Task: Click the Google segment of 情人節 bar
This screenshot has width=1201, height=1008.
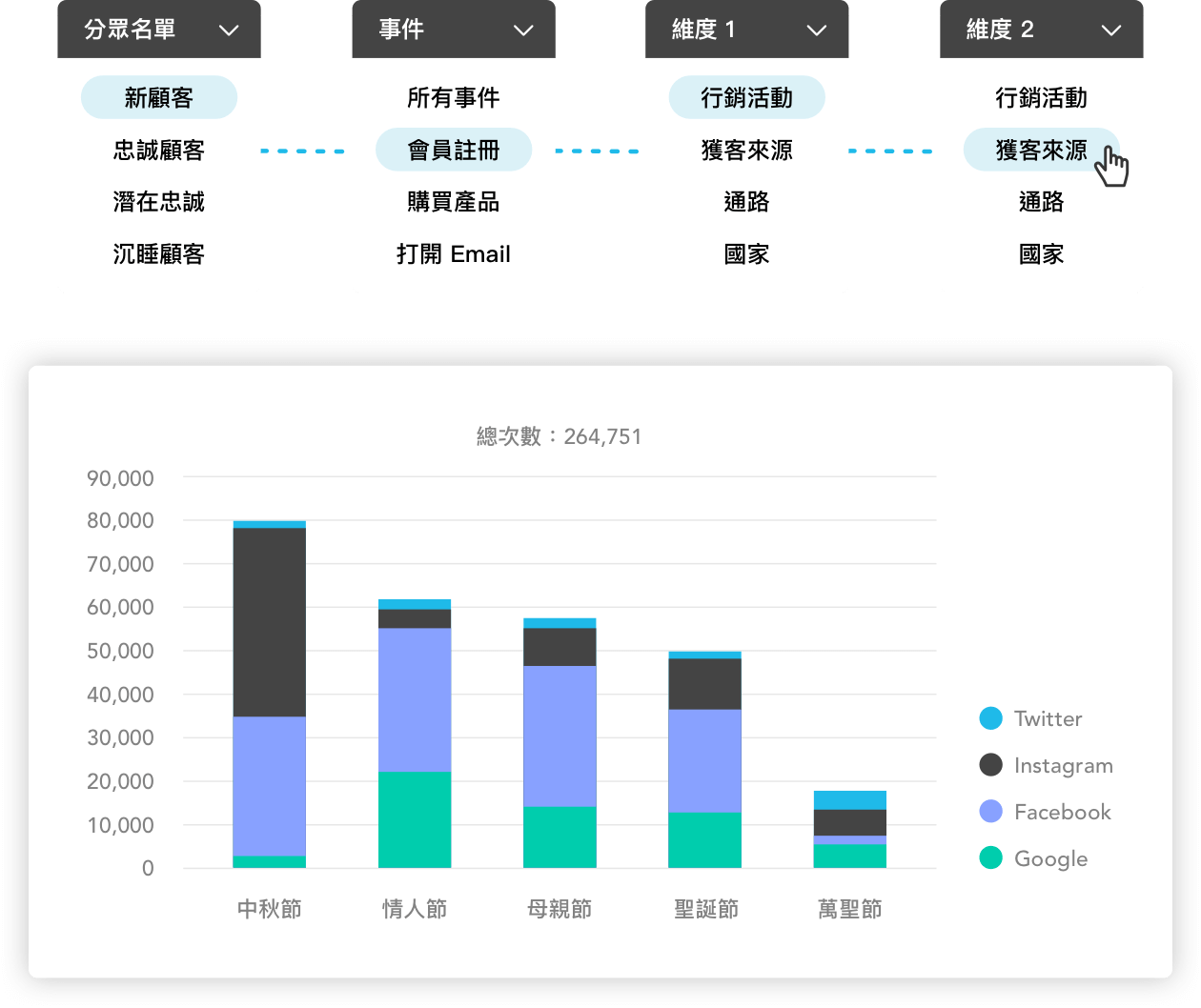Action: pyautogui.click(x=415, y=819)
